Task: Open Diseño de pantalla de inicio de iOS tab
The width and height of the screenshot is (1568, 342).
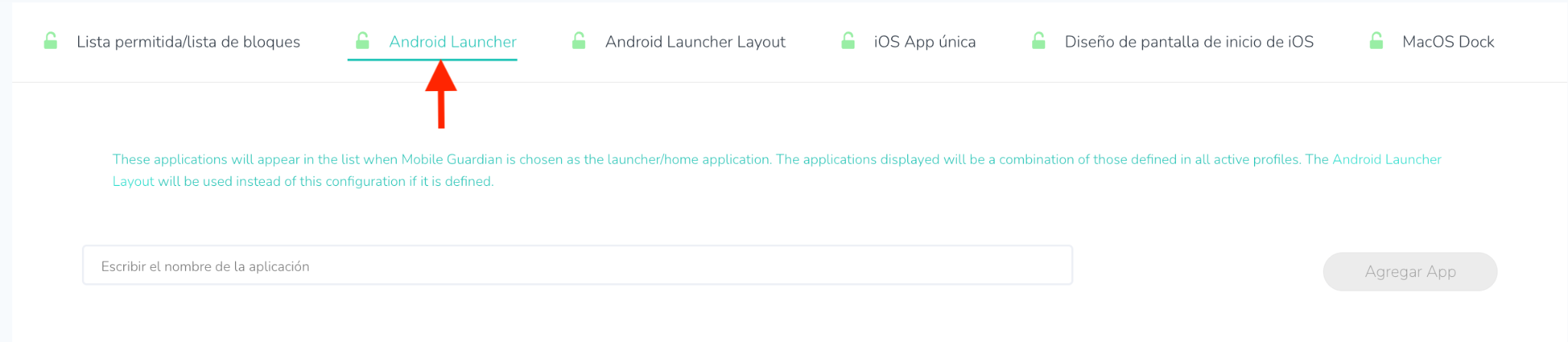Action: (1188, 42)
